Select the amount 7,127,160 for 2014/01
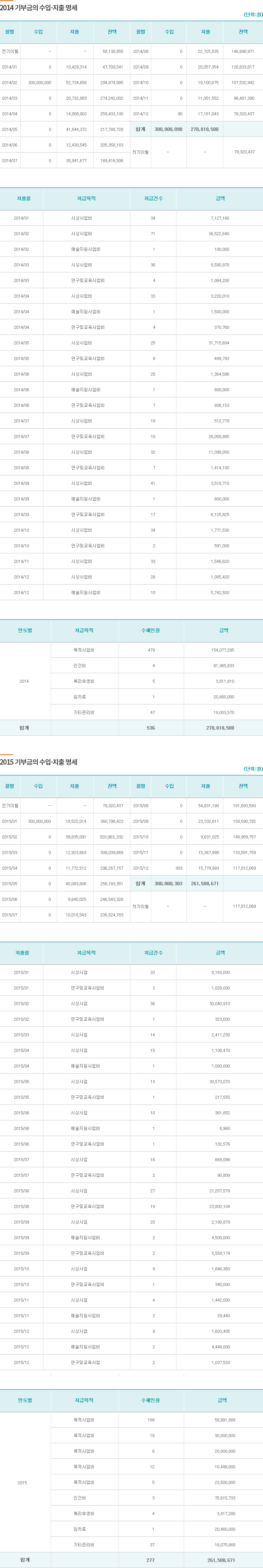This screenshot has width=263, height=1568. (x=220, y=218)
